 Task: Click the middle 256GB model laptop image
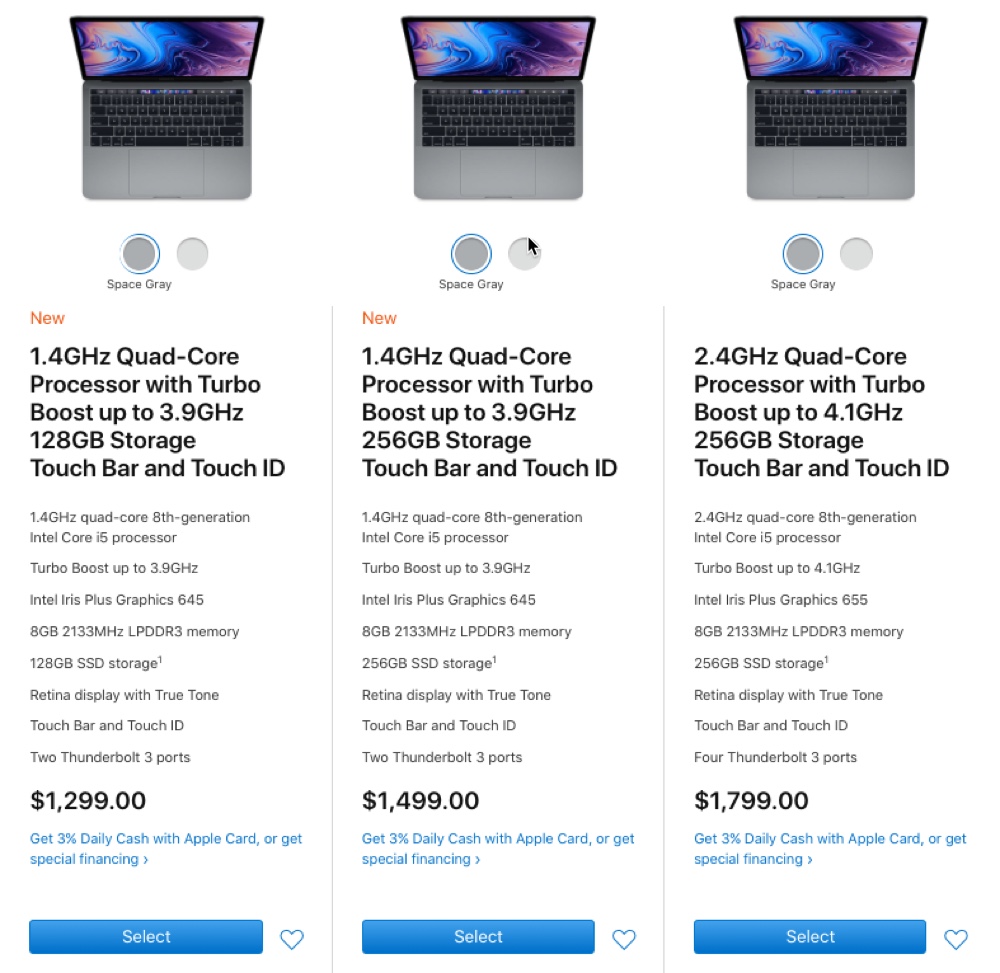pyautogui.click(x=498, y=108)
